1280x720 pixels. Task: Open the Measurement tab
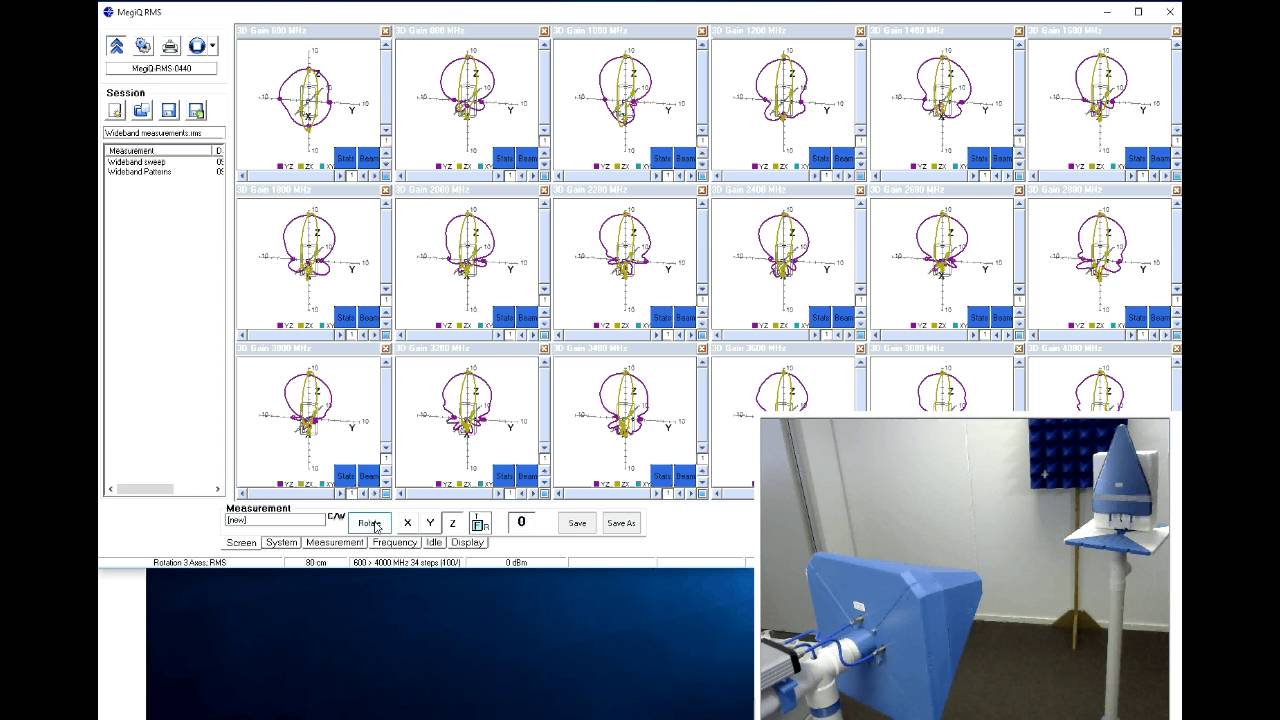[335, 542]
